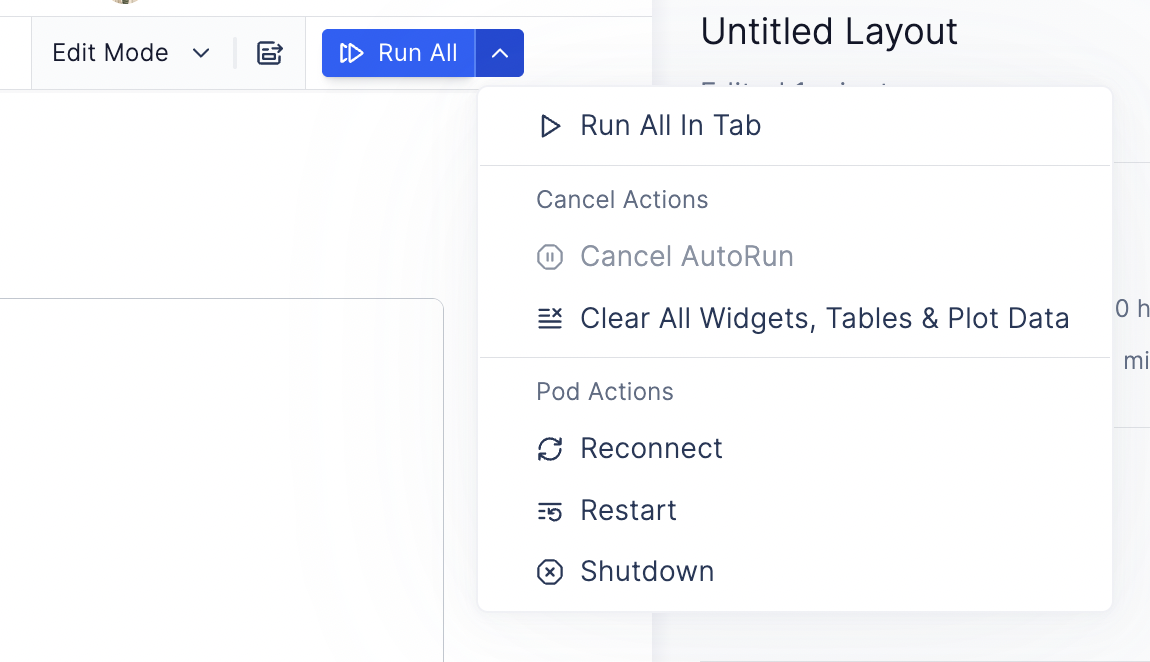This screenshot has height=662, width=1150.
Task: Collapse the Run All dropdown chevron
Action: [499, 53]
